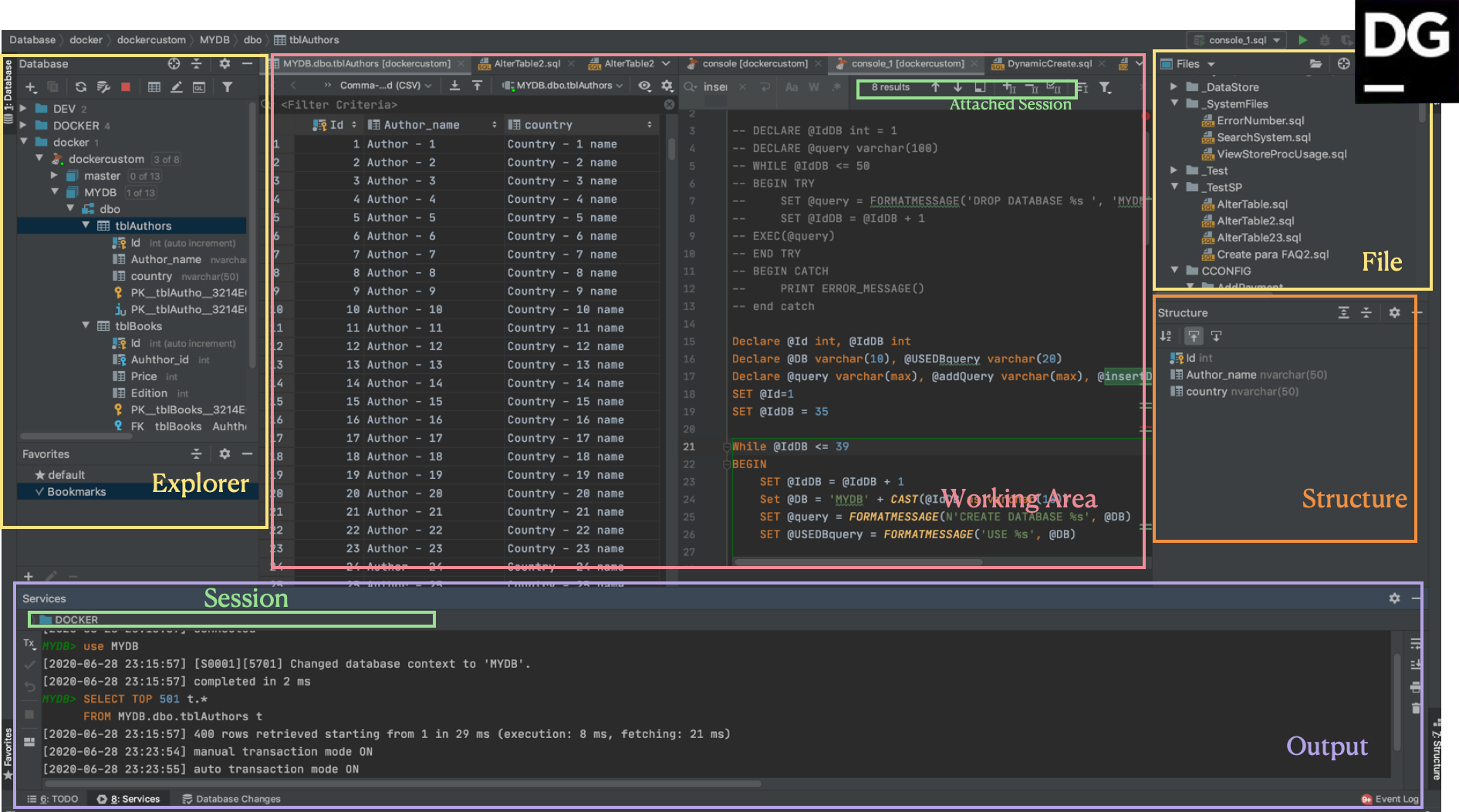Toggle the eye view options in data grid
The height and width of the screenshot is (812, 1459).
point(644,86)
